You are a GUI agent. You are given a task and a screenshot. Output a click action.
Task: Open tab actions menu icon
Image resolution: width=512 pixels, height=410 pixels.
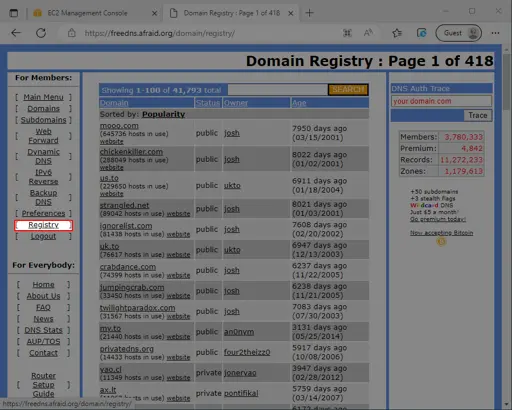14,13
